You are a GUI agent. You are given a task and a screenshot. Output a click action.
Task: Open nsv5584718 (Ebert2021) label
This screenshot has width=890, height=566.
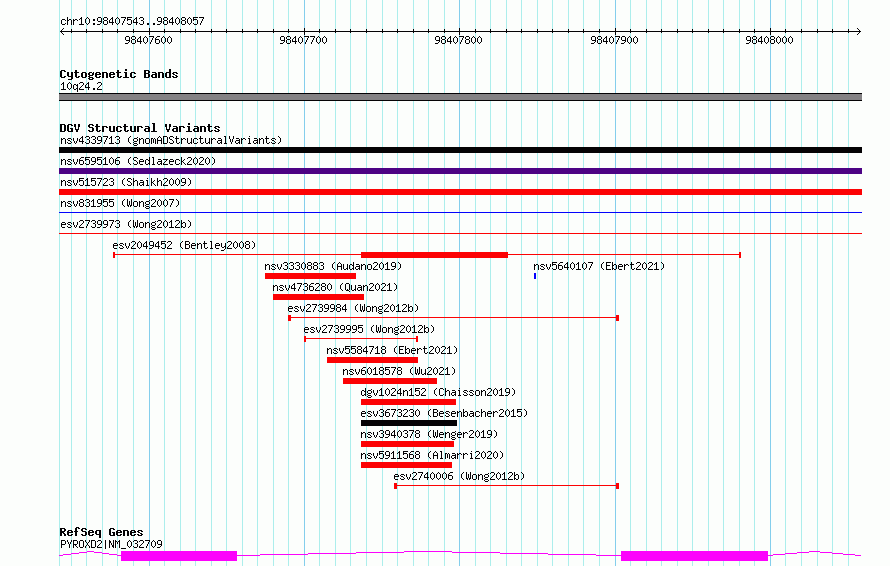click(392, 350)
